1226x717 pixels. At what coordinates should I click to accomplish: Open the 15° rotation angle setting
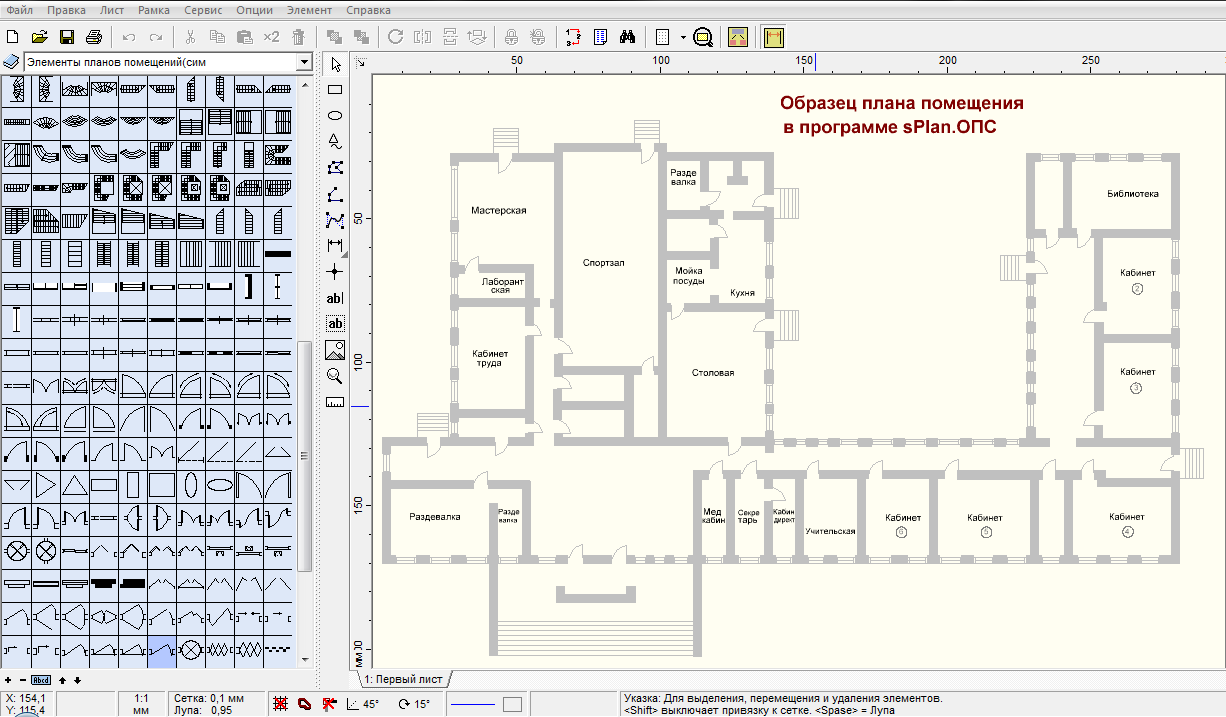414,704
